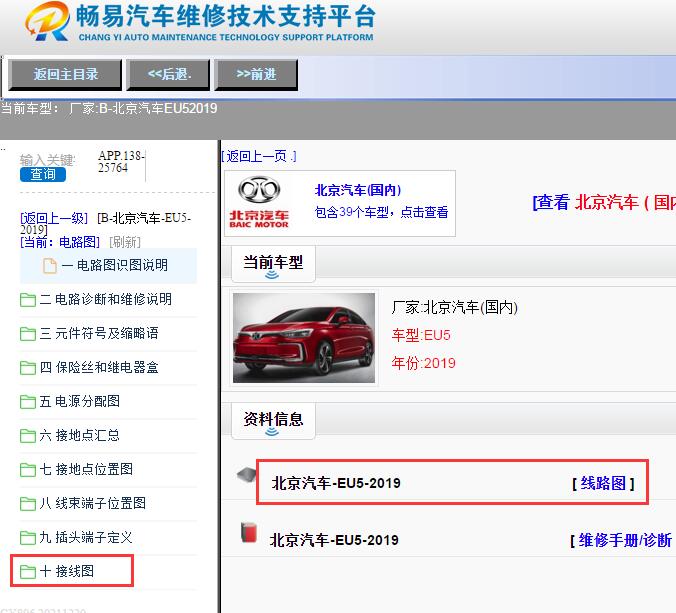The image size is (676, 613).
Task: Go forward with >>前进 button
Action: coord(256,75)
